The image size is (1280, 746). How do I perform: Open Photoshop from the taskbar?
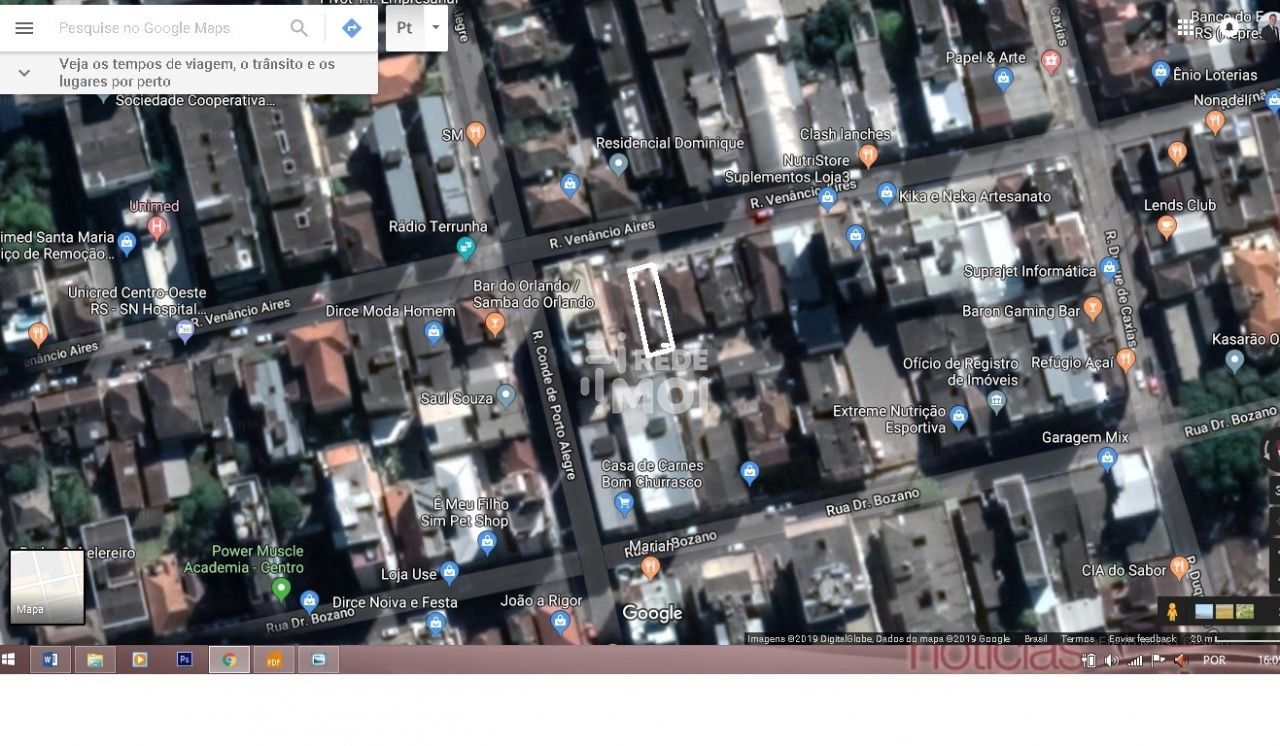pyautogui.click(x=184, y=660)
